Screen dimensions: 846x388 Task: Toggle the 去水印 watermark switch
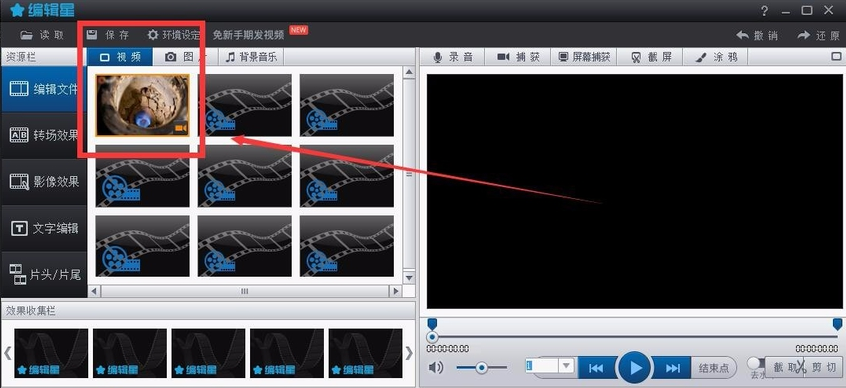pyautogui.click(x=755, y=363)
